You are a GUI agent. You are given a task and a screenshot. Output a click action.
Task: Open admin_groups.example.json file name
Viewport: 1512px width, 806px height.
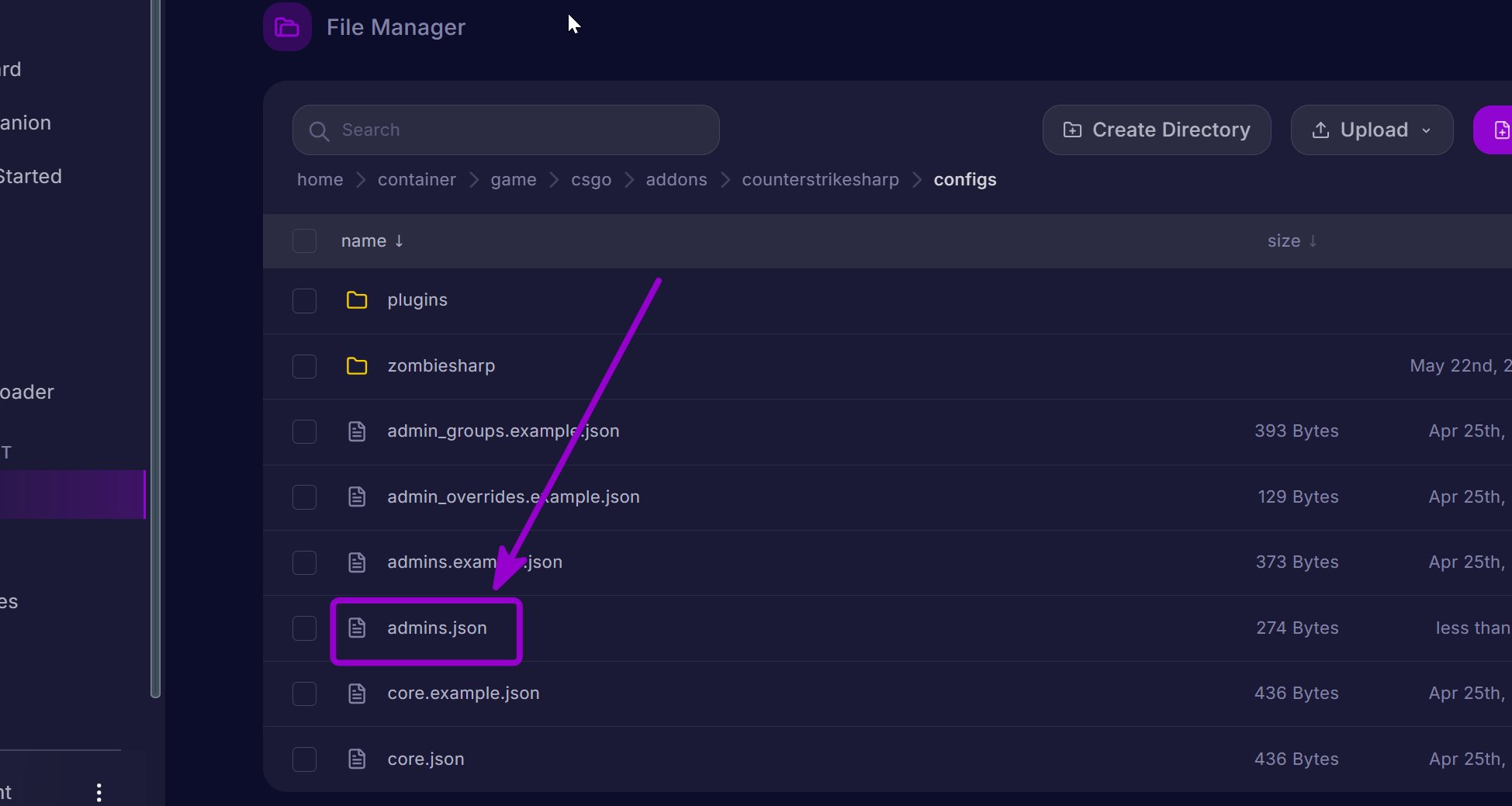click(x=503, y=431)
